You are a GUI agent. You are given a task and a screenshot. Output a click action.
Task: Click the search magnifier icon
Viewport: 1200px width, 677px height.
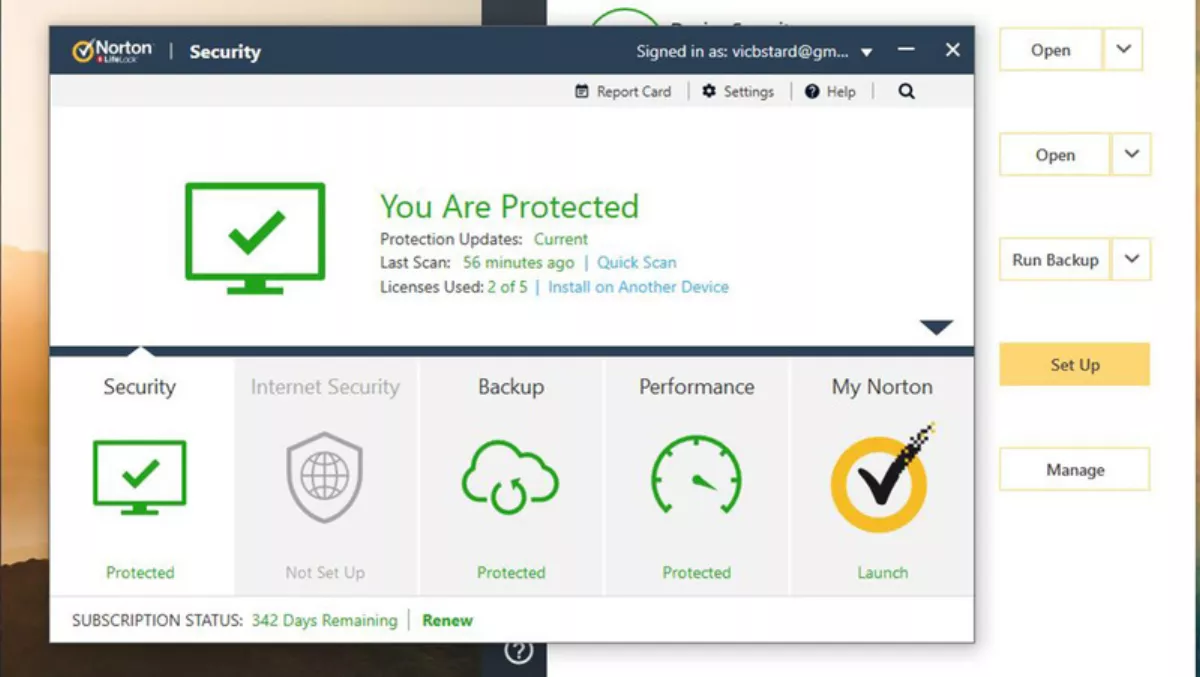(906, 91)
